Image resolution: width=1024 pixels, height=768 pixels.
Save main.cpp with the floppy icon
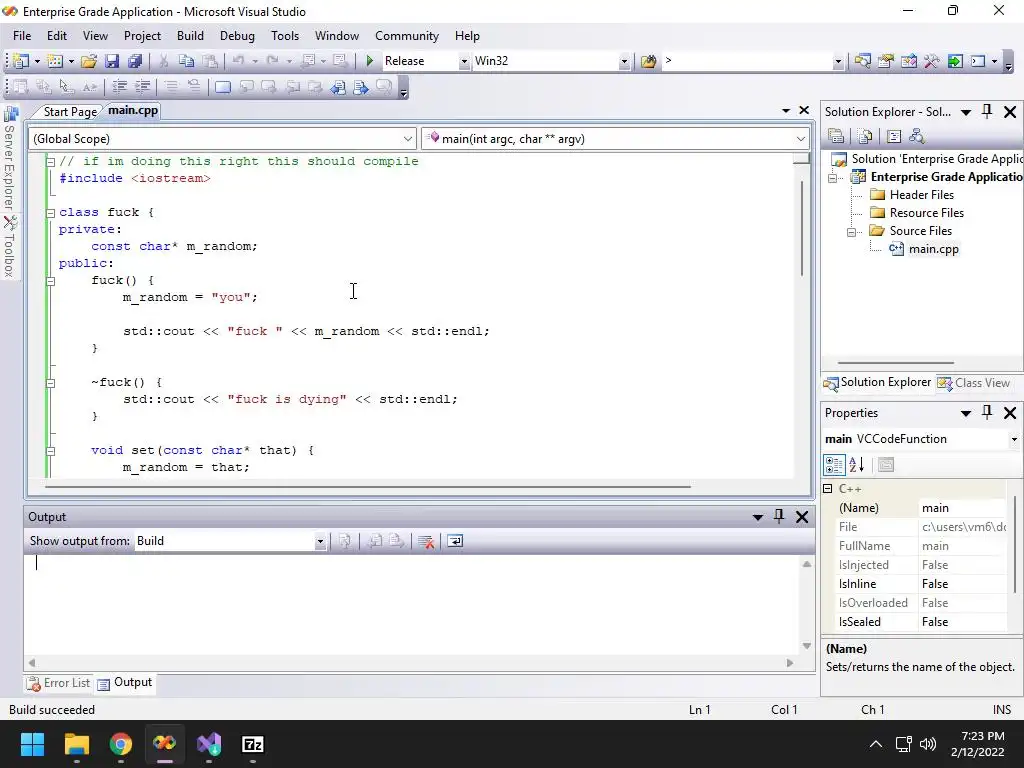[112, 61]
